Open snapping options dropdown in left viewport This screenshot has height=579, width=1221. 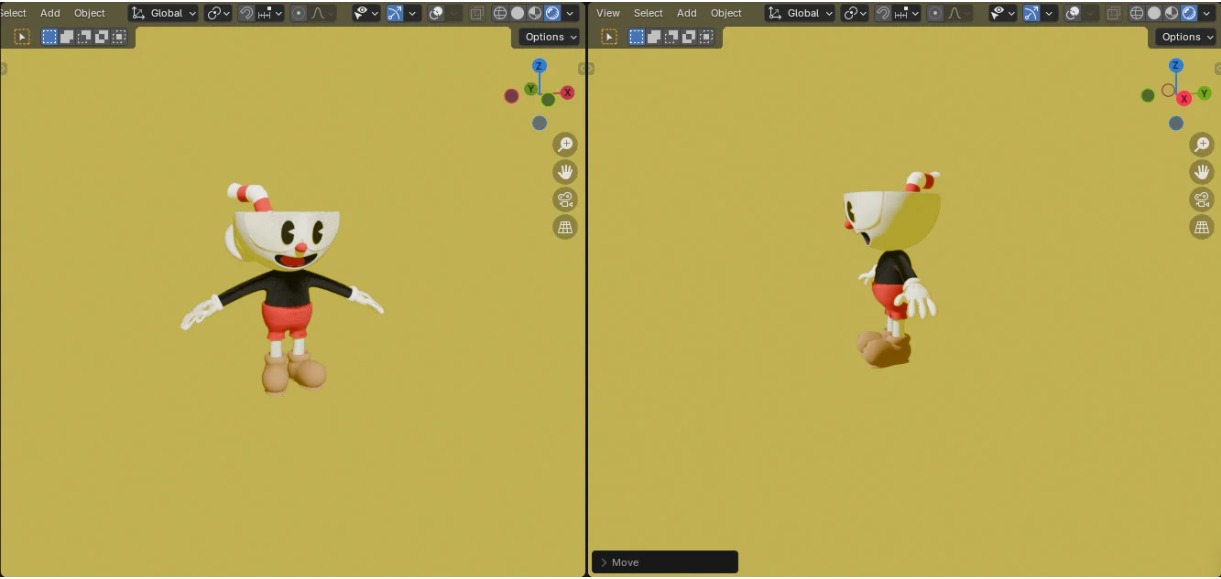(x=270, y=13)
